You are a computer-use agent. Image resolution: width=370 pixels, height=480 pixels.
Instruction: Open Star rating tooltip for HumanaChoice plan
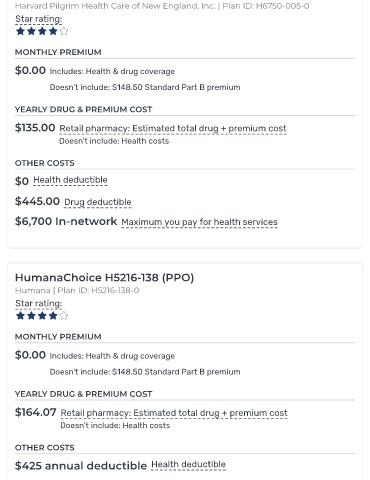pyautogui.click(x=39, y=303)
